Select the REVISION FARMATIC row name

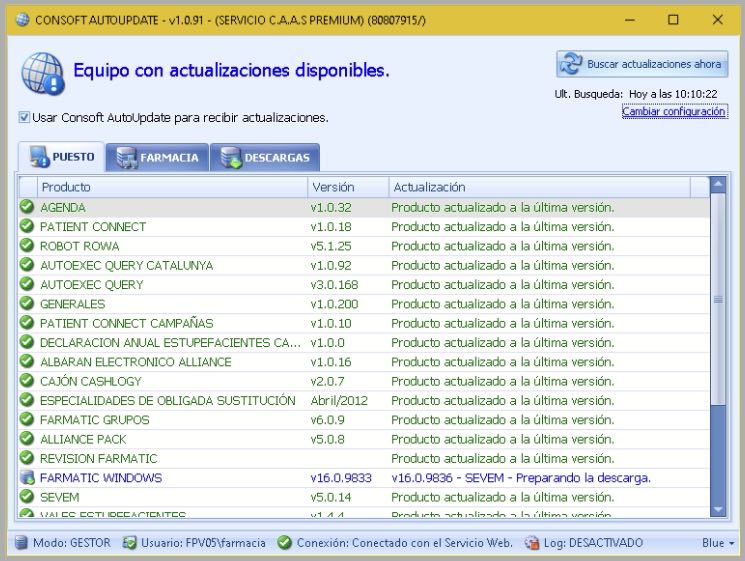(x=98, y=458)
